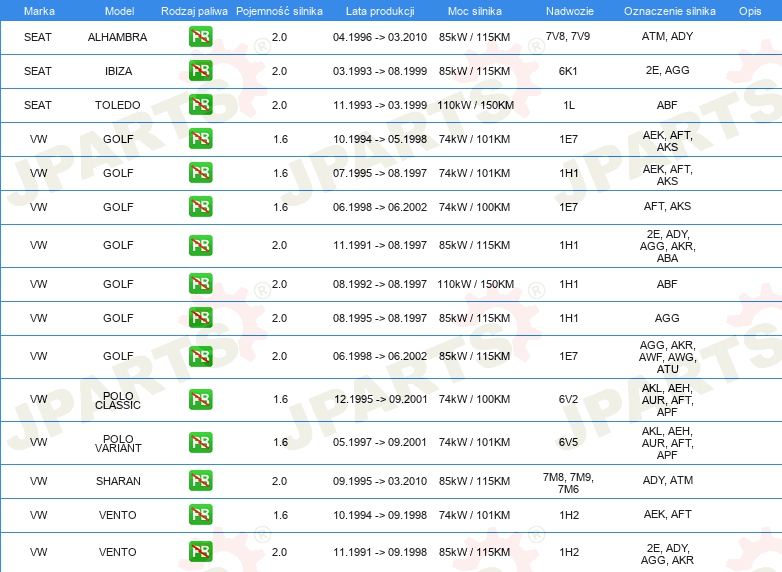Select the TOLEDO model cell
Viewport: 782px width, 572px height.
(118, 105)
